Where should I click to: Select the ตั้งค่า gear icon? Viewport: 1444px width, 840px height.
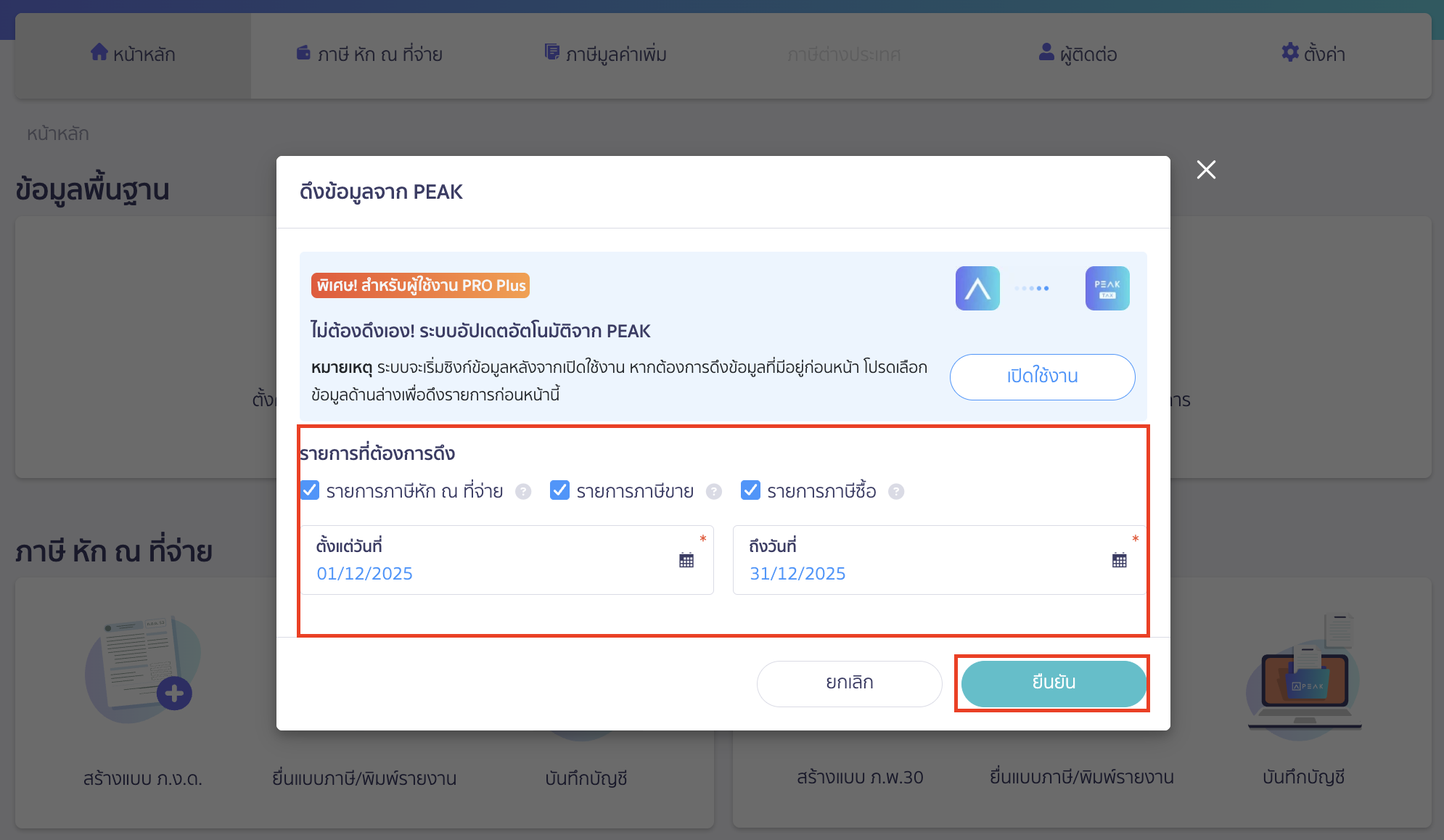pyautogui.click(x=1290, y=53)
